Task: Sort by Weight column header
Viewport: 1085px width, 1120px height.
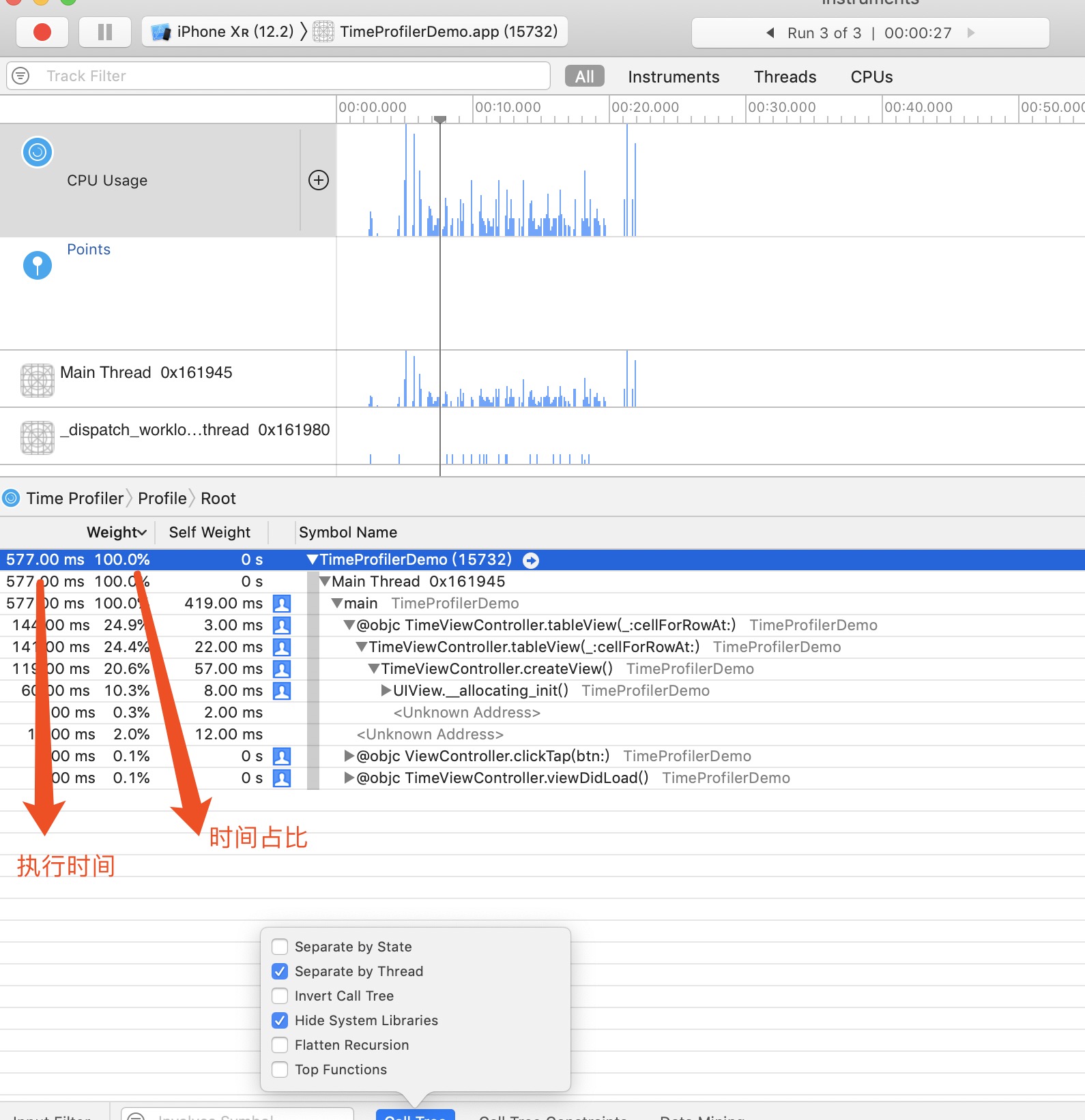Action: tap(117, 533)
